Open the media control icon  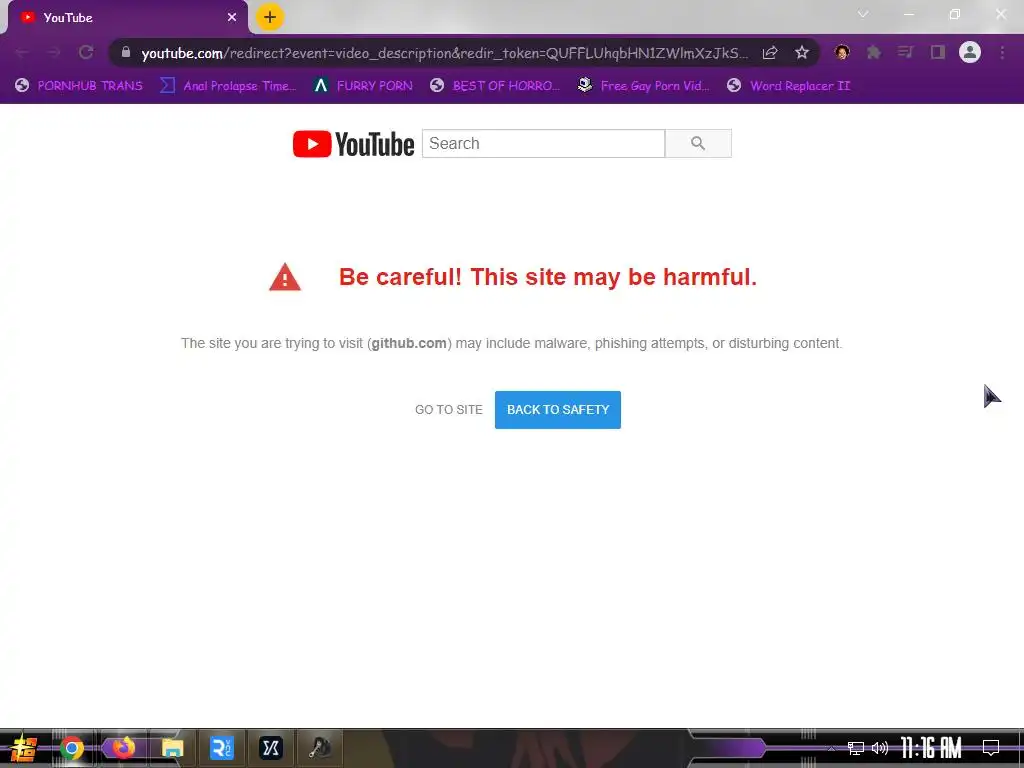pos(905,52)
